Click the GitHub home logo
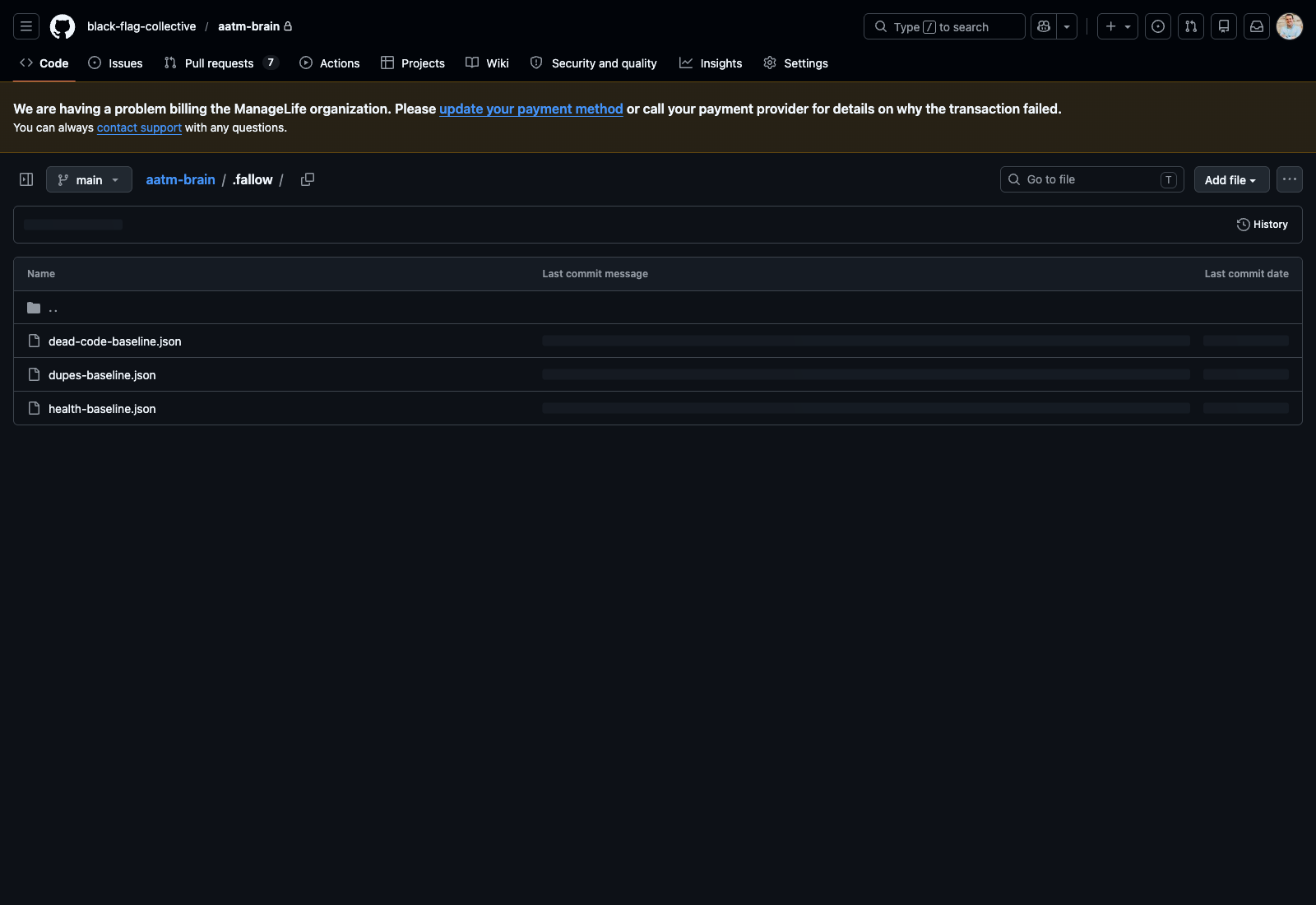Screen dimensions: 1316x905 click(62, 26)
